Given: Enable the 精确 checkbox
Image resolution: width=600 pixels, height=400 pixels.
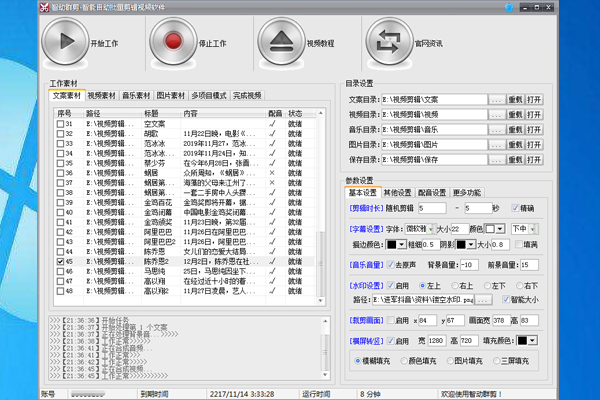Looking at the screenshot, I should [x=516, y=208].
